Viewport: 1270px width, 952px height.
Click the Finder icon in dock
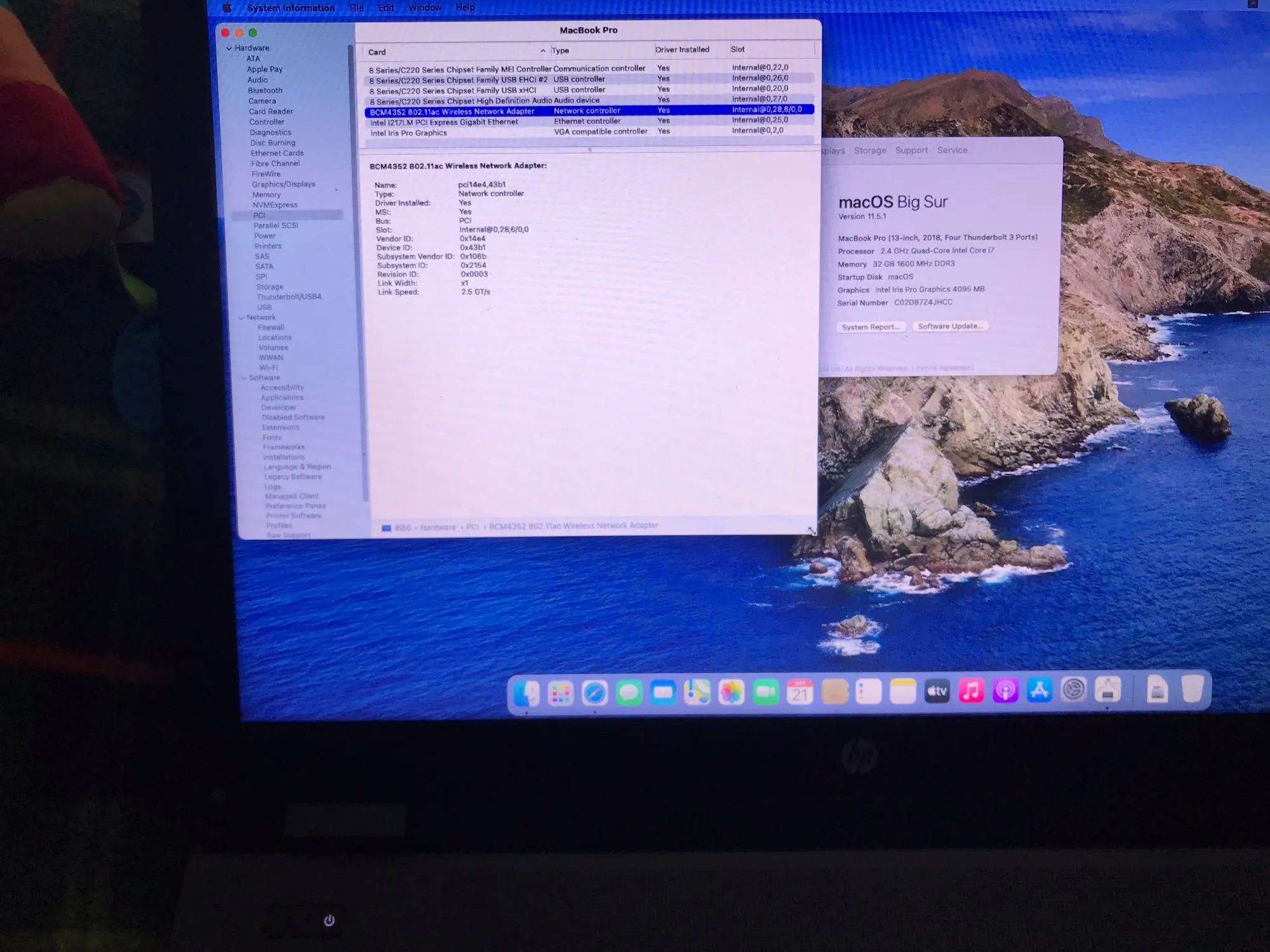pyautogui.click(x=526, y=694)
